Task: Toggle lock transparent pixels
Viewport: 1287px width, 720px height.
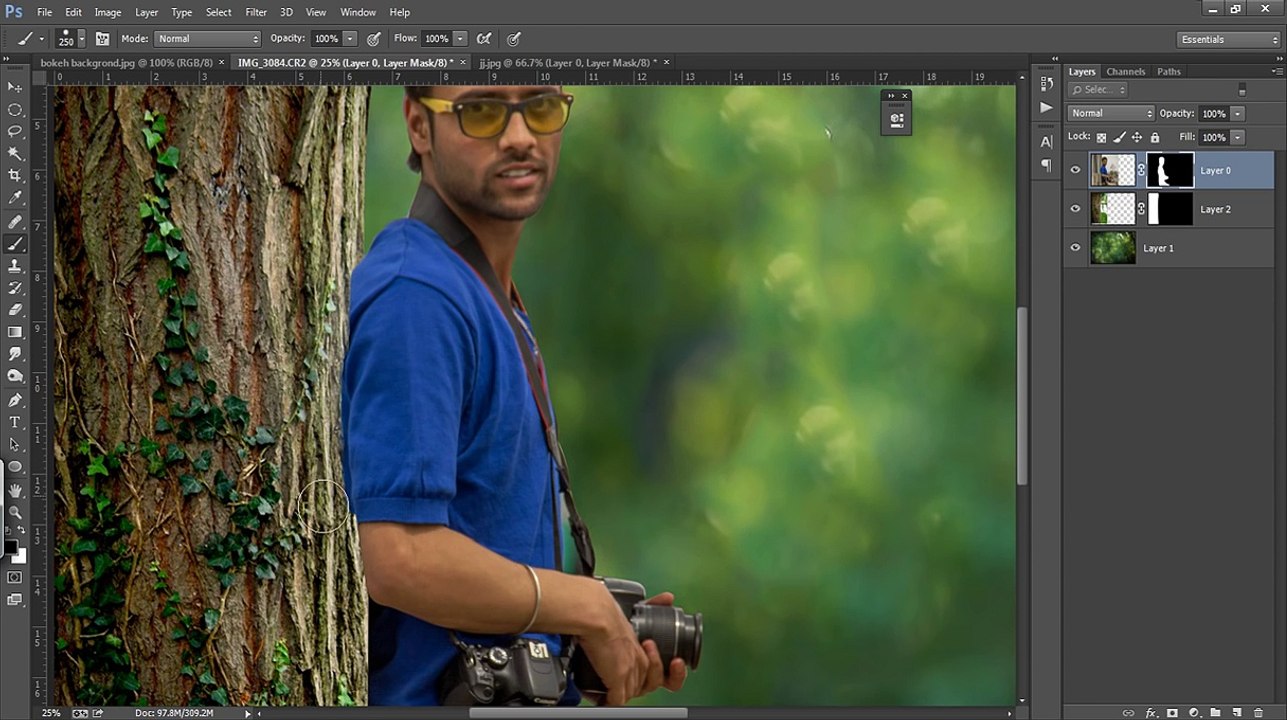Action: [x=1101, y=137]
